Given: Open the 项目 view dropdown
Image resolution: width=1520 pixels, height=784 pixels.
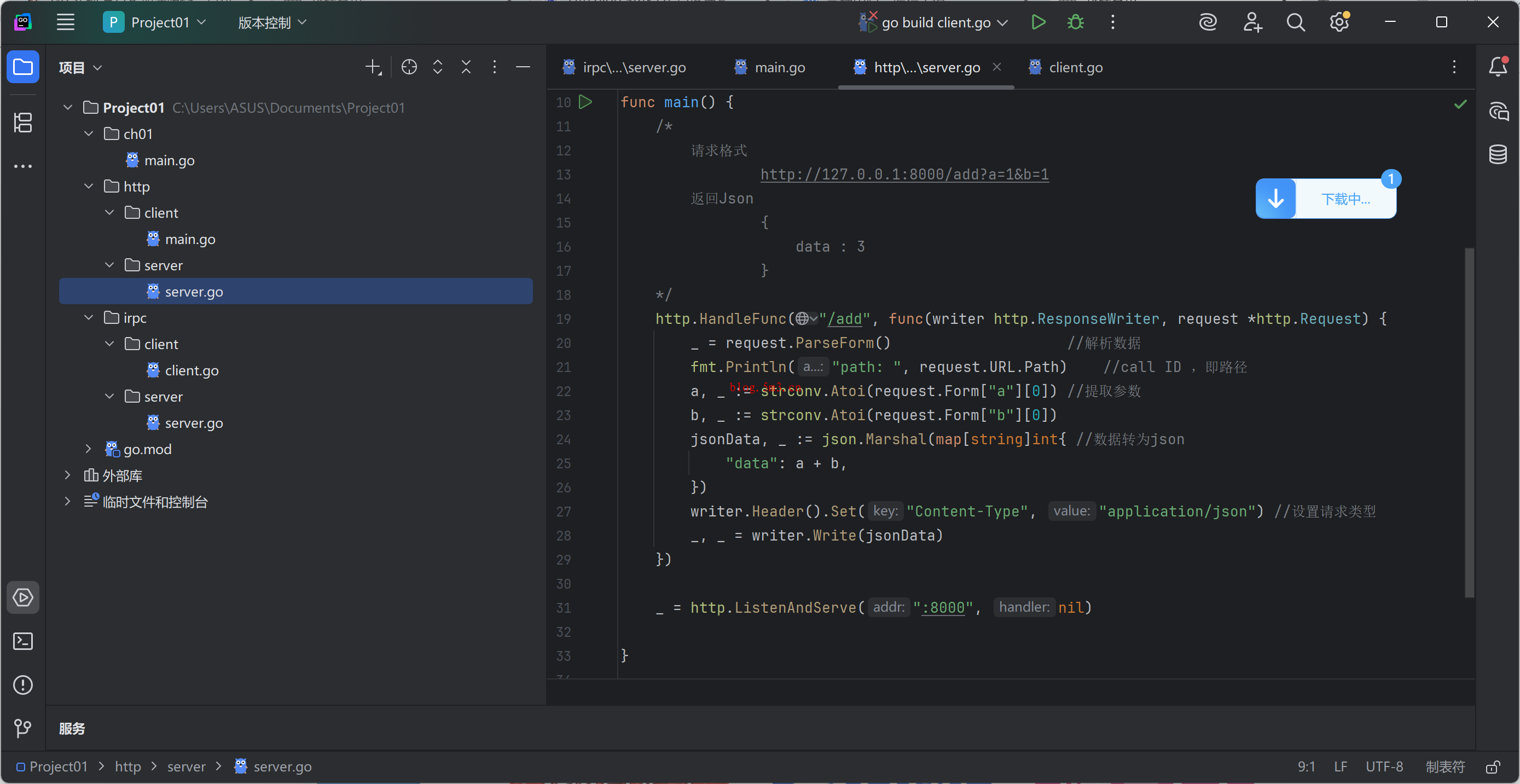Looking at the screenshot, I should (81, 68).
